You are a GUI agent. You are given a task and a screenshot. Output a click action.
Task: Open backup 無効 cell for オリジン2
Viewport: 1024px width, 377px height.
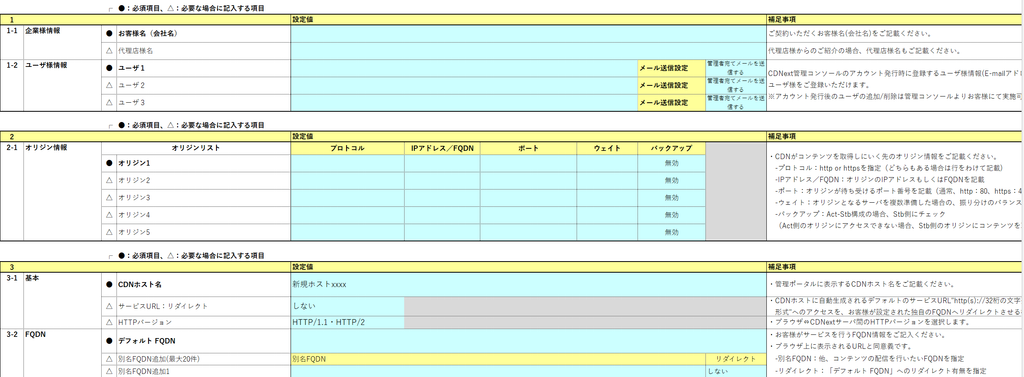(671, 180)
